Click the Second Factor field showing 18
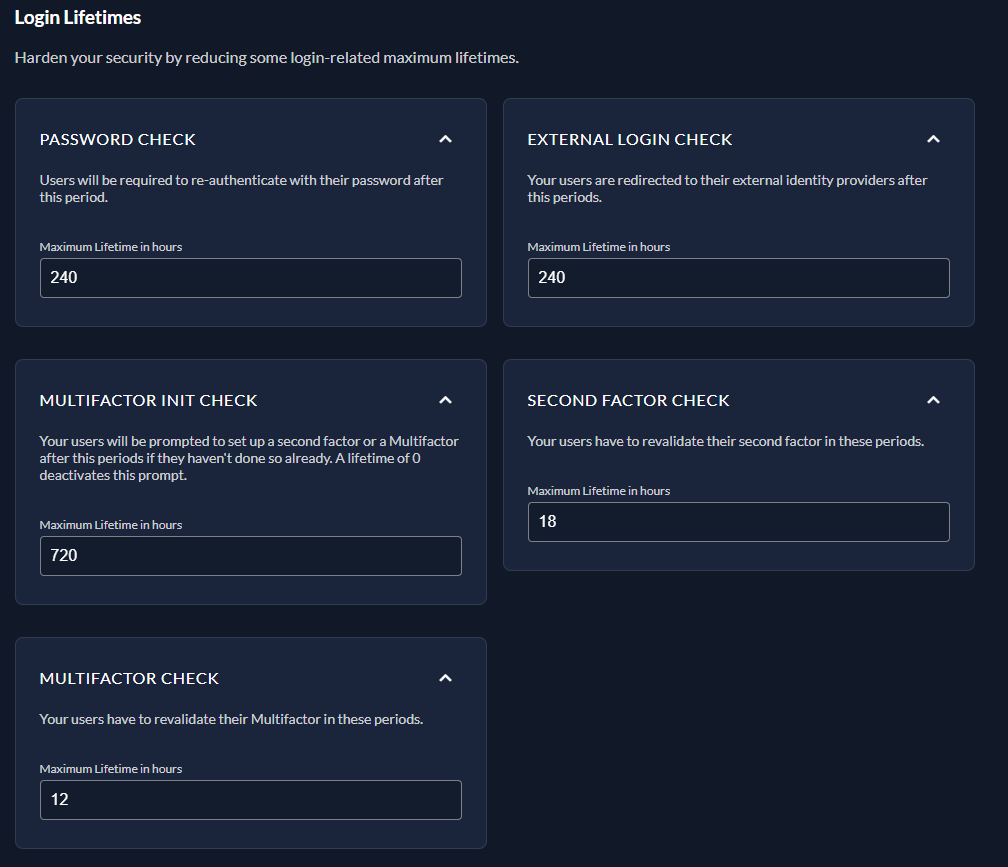The height and width of the screenshot is (867, 1008). (738, 522)
